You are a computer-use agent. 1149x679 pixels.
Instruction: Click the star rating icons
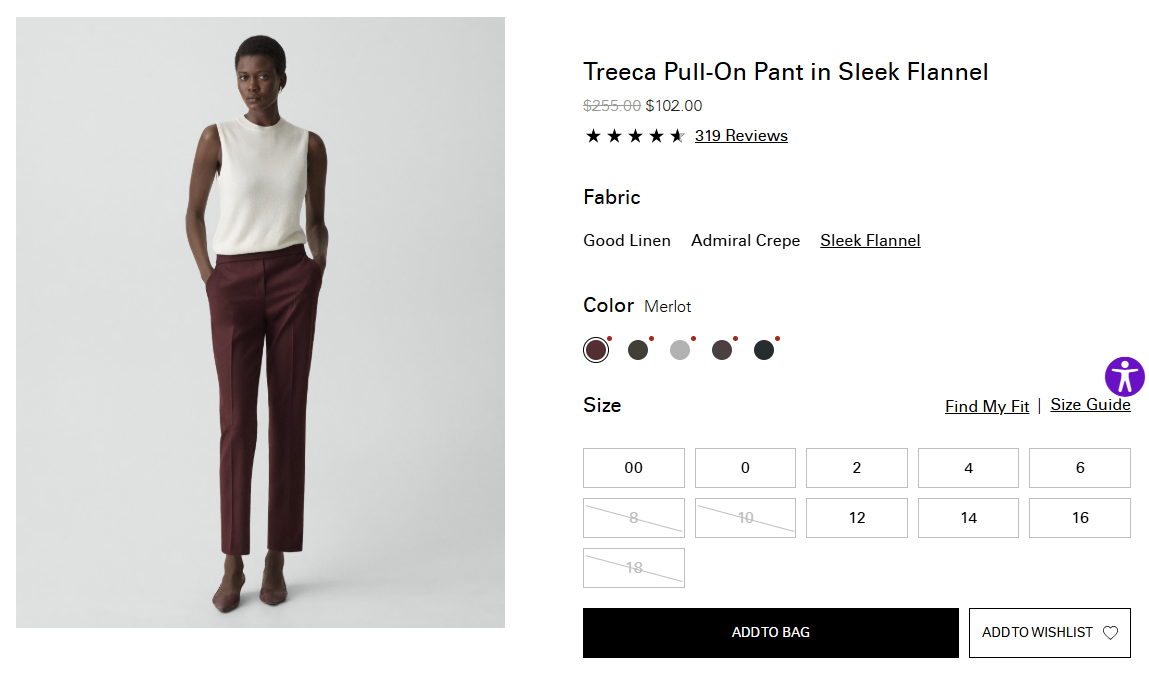click(x=635, y=136)
